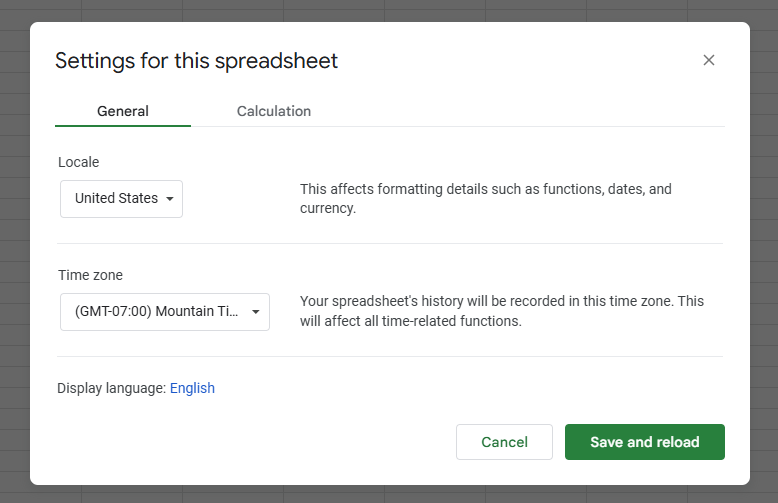Open the United States locale dropdown
The image size is (778, 503).
(x=122, y=198)
